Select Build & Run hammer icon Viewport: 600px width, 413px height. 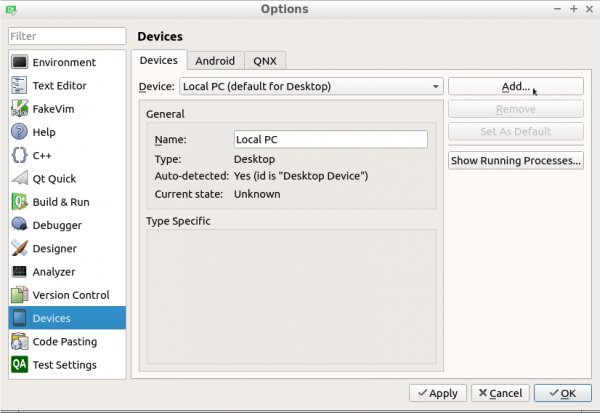(19, 202)
